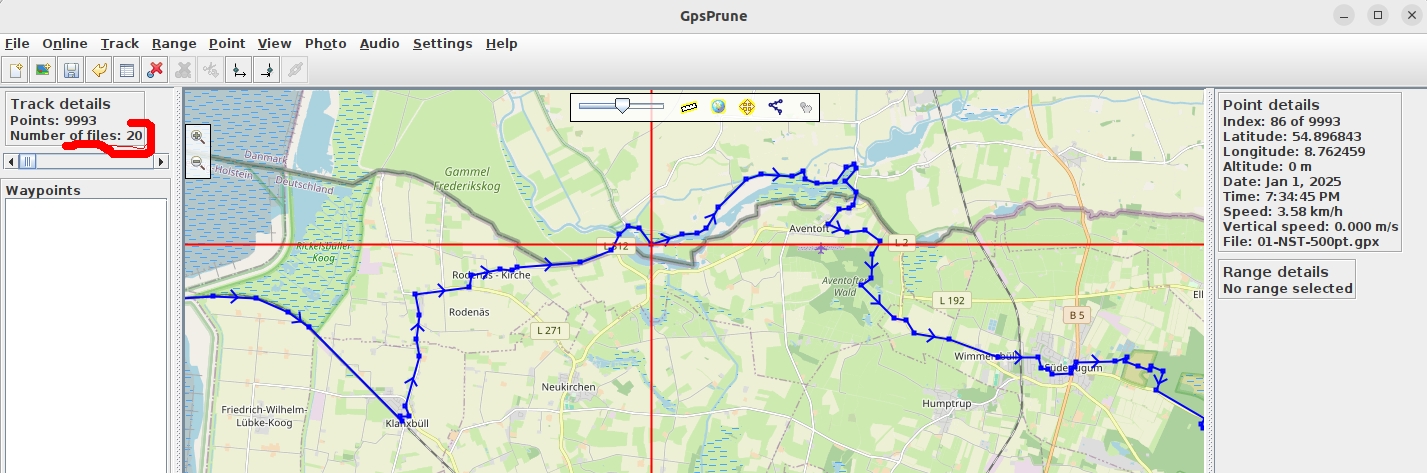The image size is (1427, 473).
Task: Zoom out on the map
Action: tap(198, 162)
